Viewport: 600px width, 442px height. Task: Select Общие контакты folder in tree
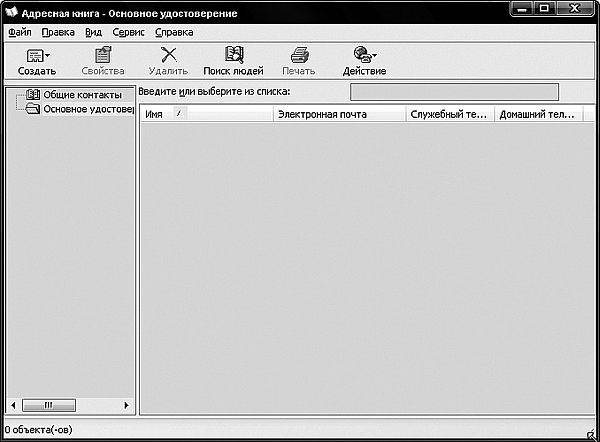click(84, 95)
